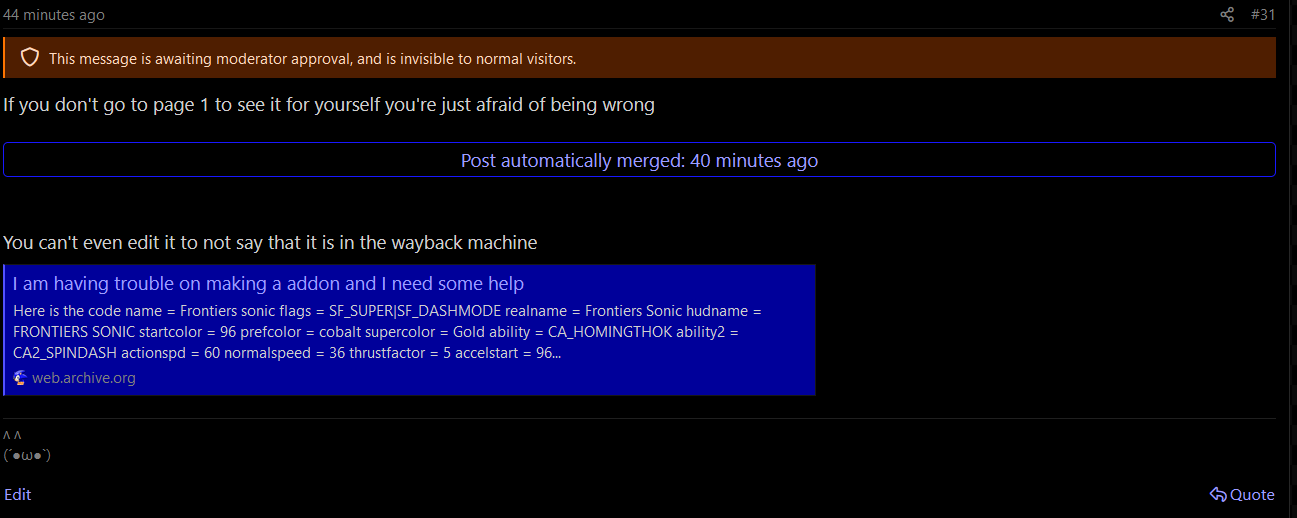Viewport: 1297px width, 518px height.
Task: Open the #31 post permalink
Action: coord(1263,14)
